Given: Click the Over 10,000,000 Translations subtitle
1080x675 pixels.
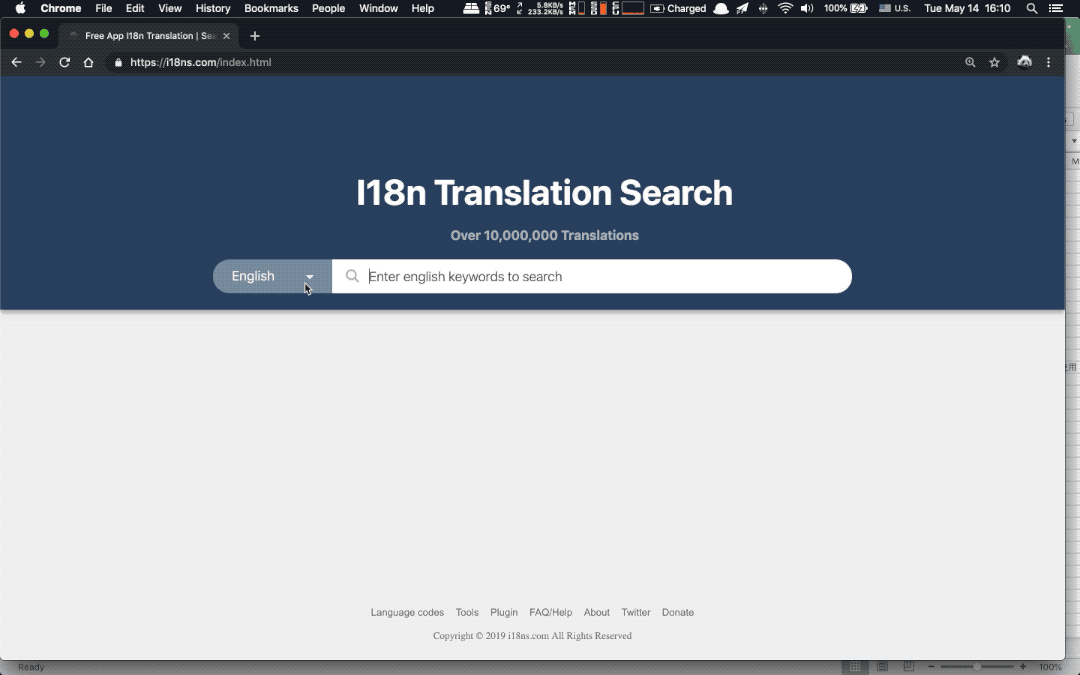Looking at the screenshot, I should pyautogui.click(x=544, y=236).
